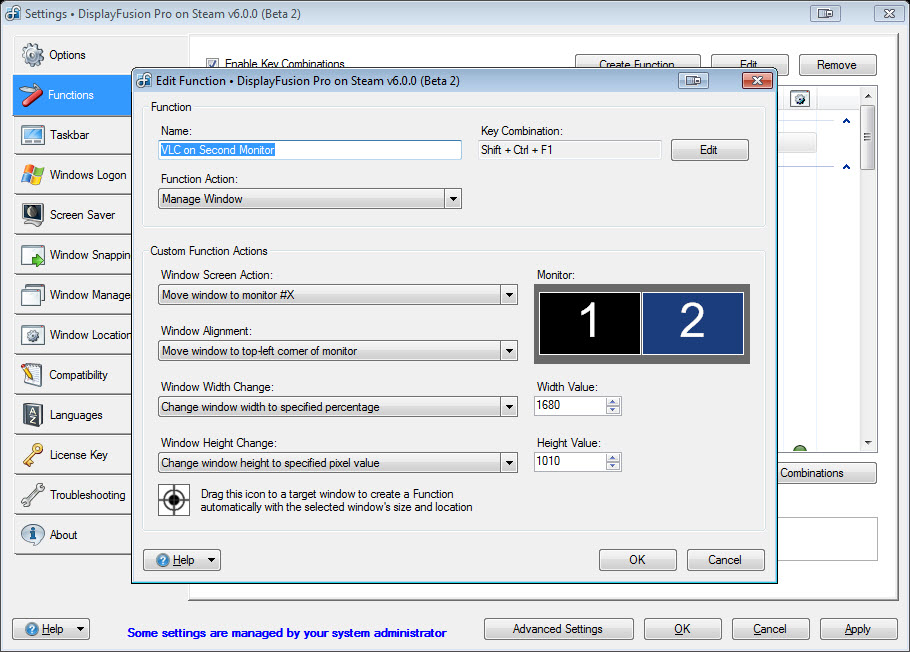910x652 pixels.
Task: Click the Windows Logon flag icon
Action: point(33,175)
